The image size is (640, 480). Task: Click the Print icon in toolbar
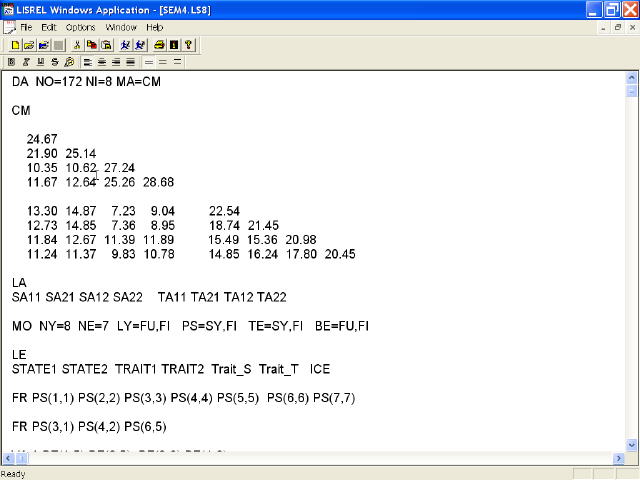[x=159, y=45]
